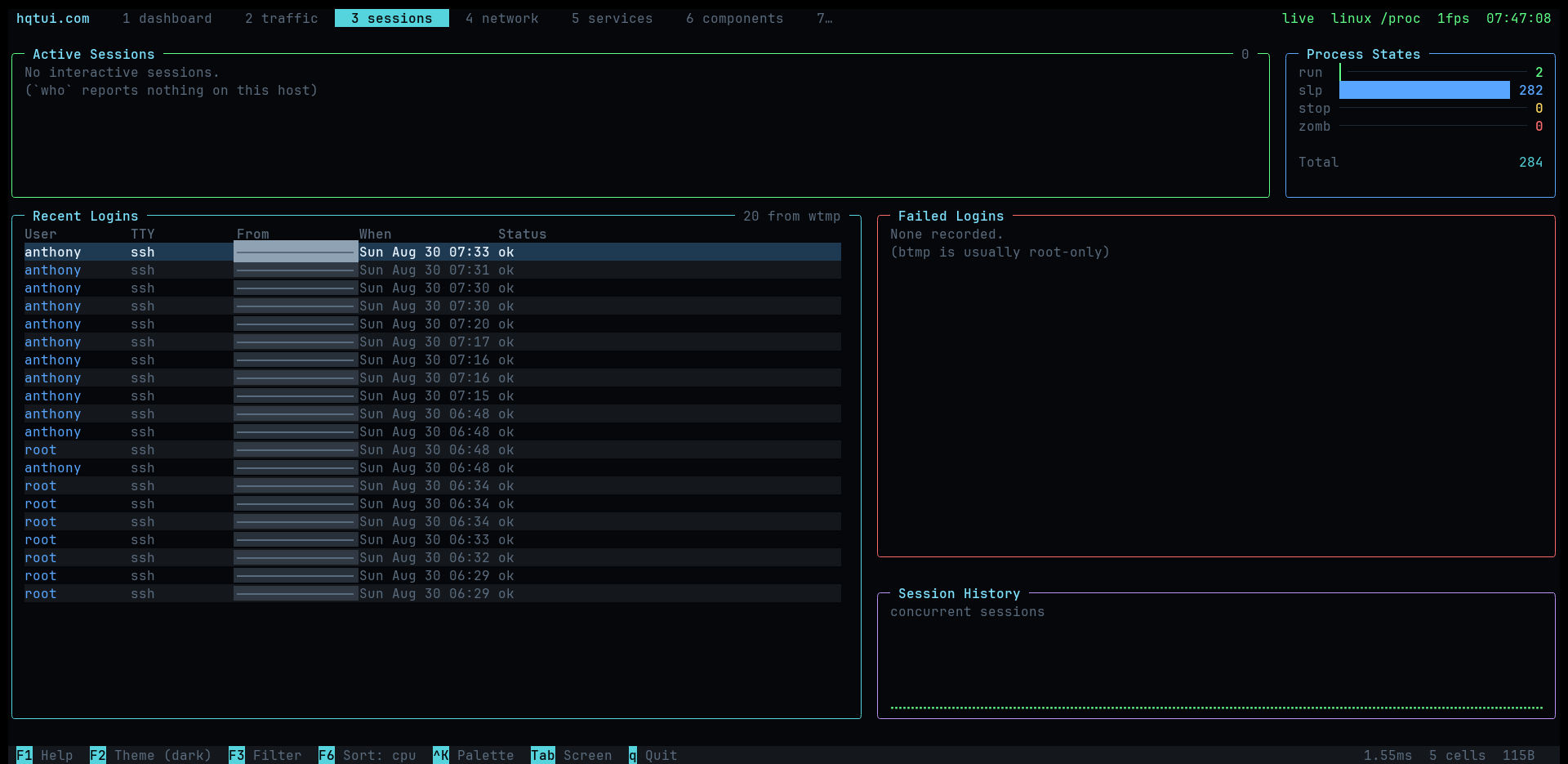The height and width of the screenshot is (764, 1568).
Task: Go to the 5 services tab
Action: pyautogui.click(x=612, y=18)
